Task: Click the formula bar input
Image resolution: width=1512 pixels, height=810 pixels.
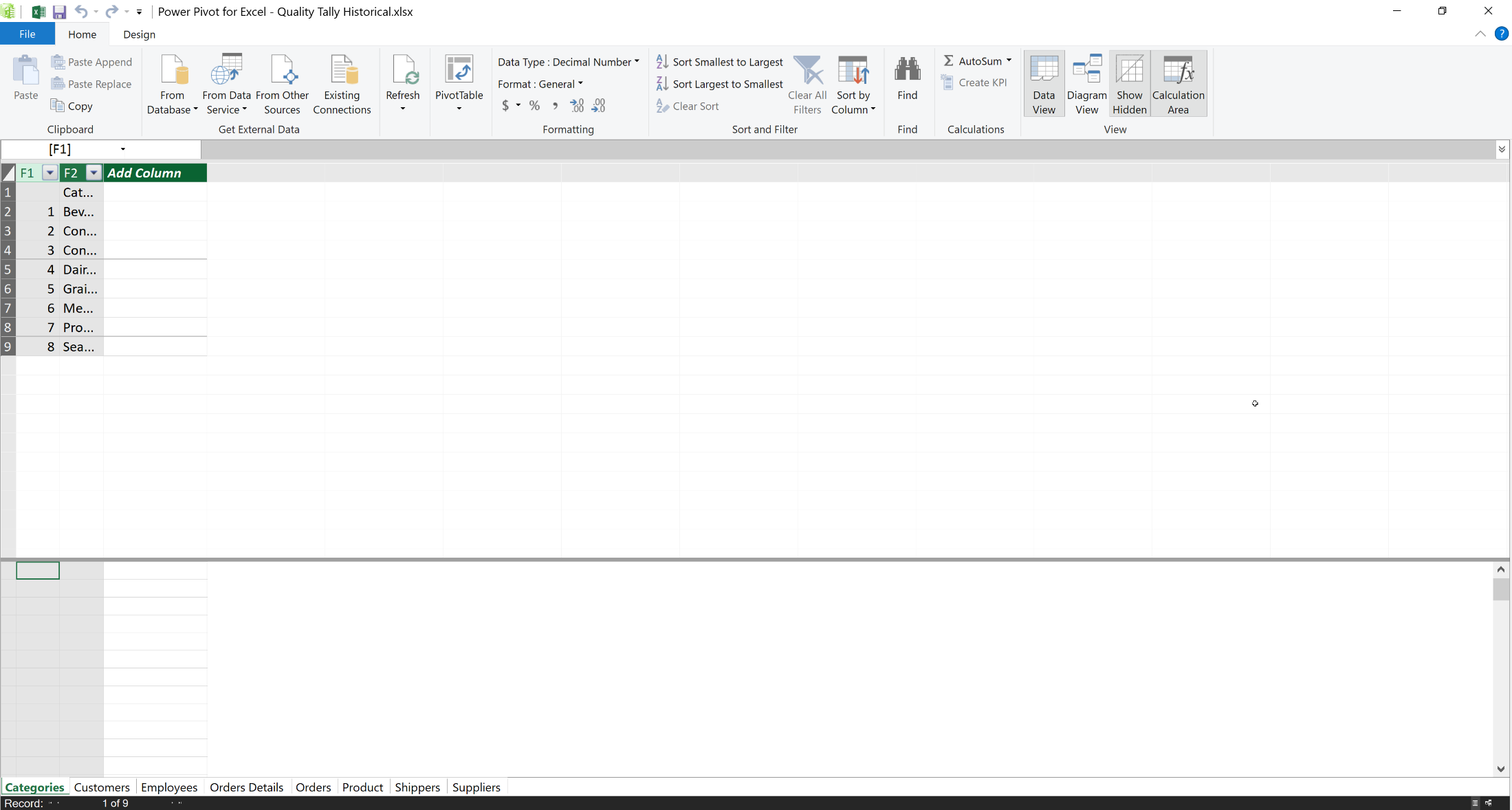Action: pos(848,149)
